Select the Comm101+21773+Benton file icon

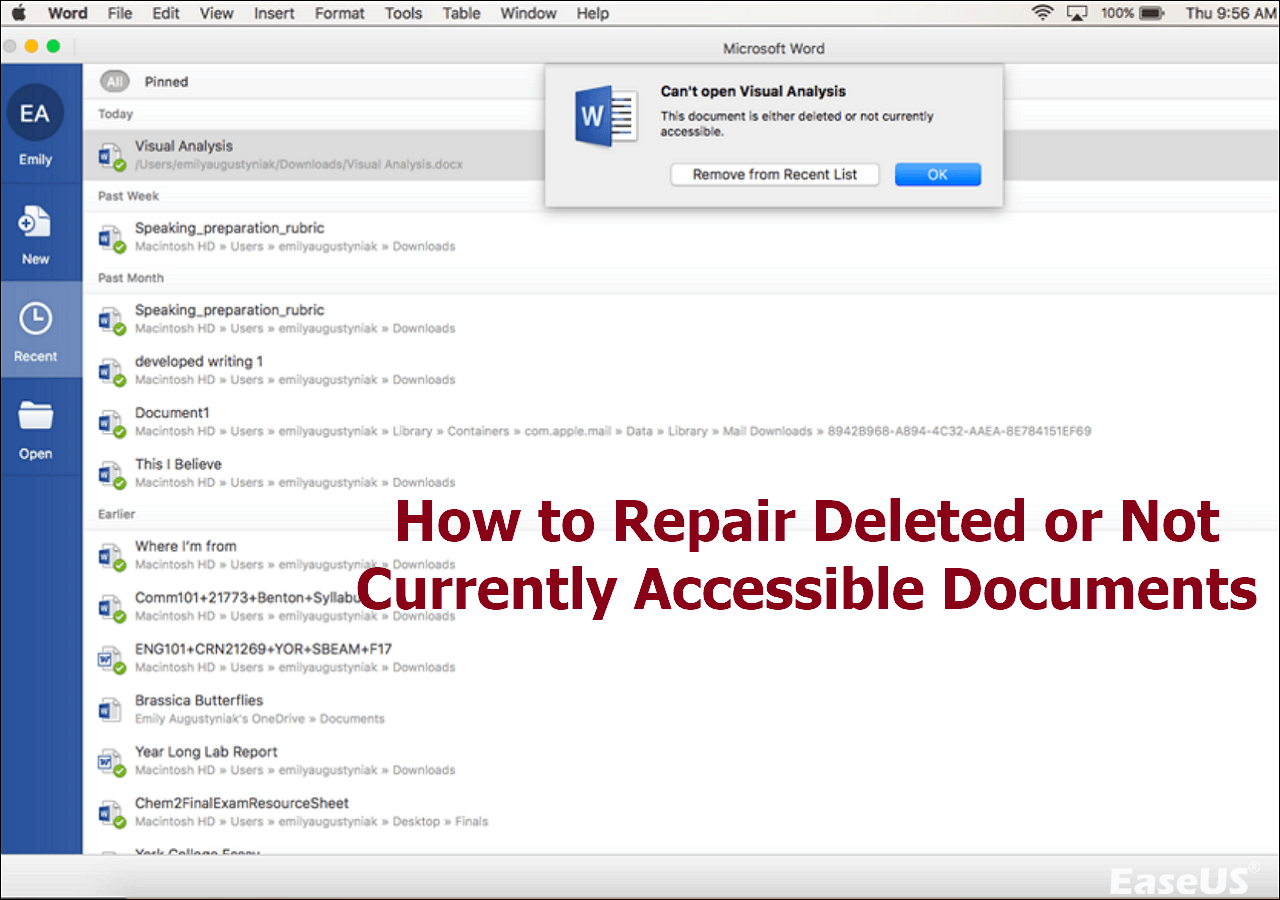110,607
